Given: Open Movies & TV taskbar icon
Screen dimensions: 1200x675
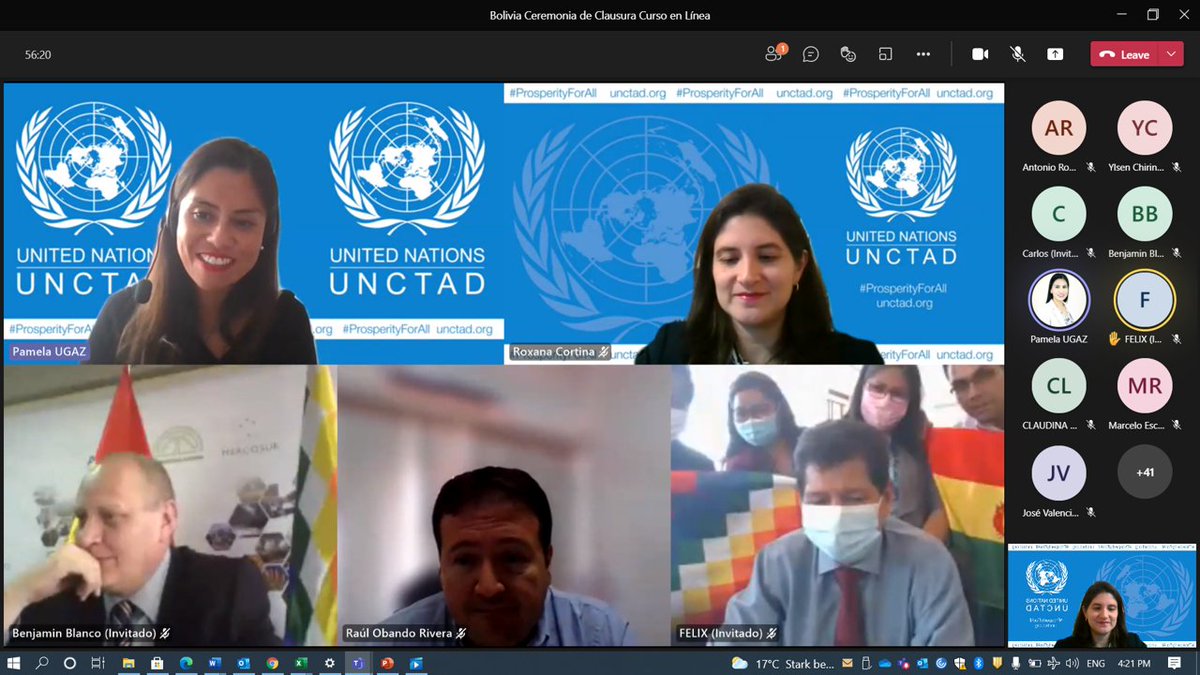Looking at the screenshot, I should tap(416, 663).
